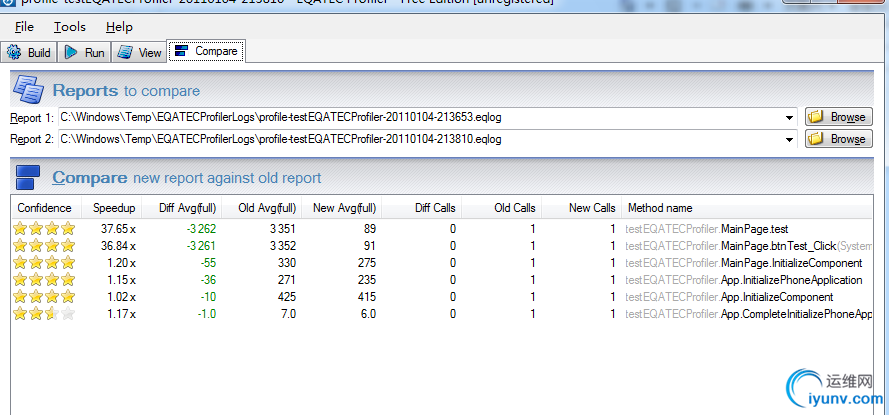Click the play icon on Run tab
This screenshot has width=889, height=415.
pos(71,53)
